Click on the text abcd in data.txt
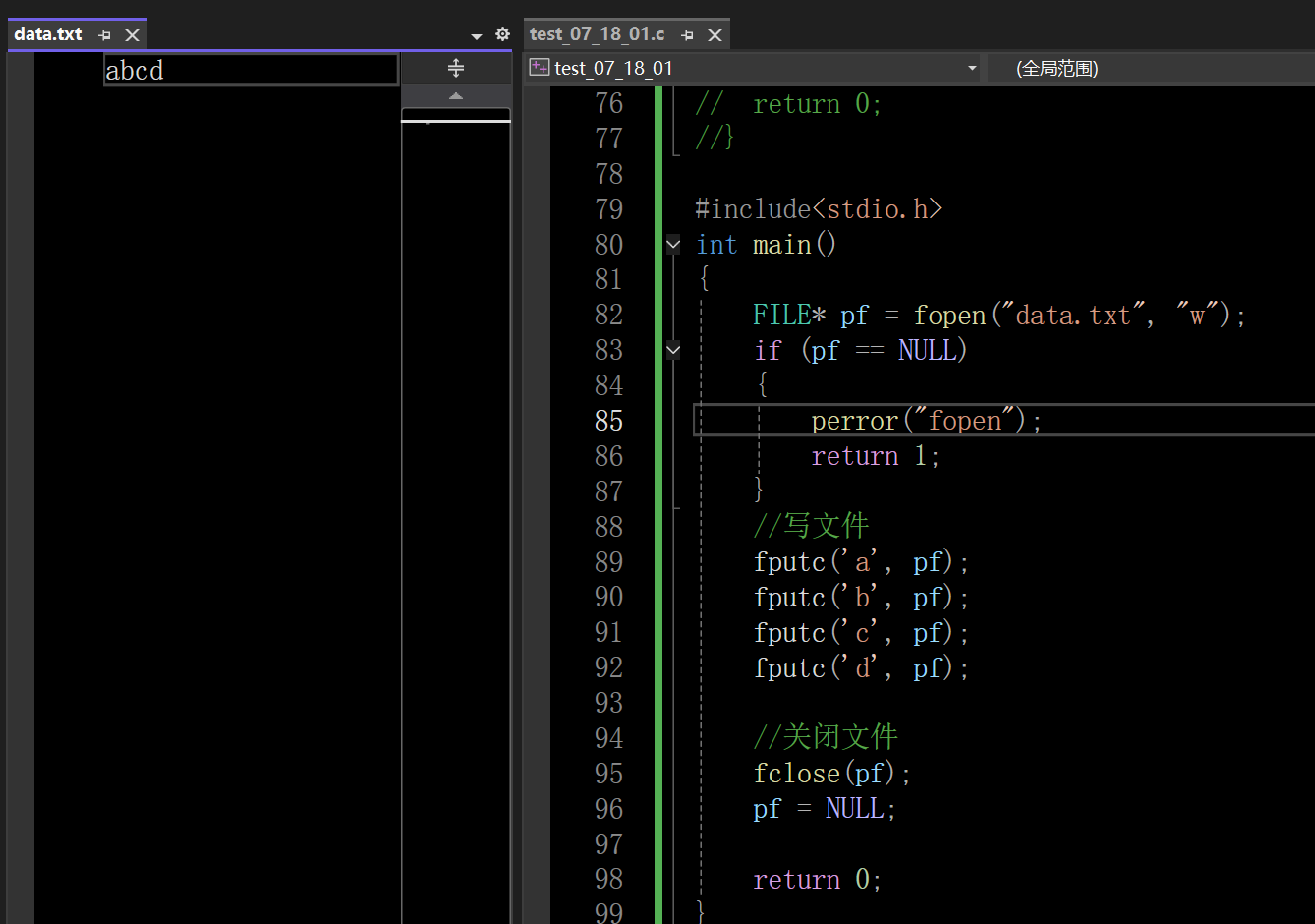1315x924 pixels. [135, 71]
